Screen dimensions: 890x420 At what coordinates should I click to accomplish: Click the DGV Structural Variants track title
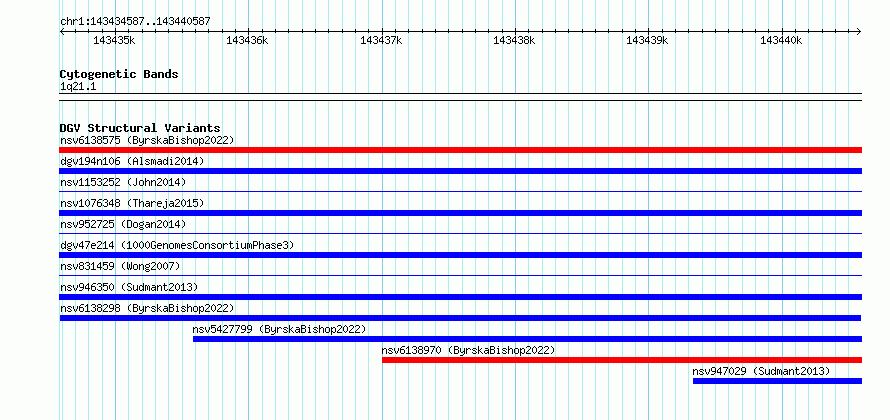[140, 128]
